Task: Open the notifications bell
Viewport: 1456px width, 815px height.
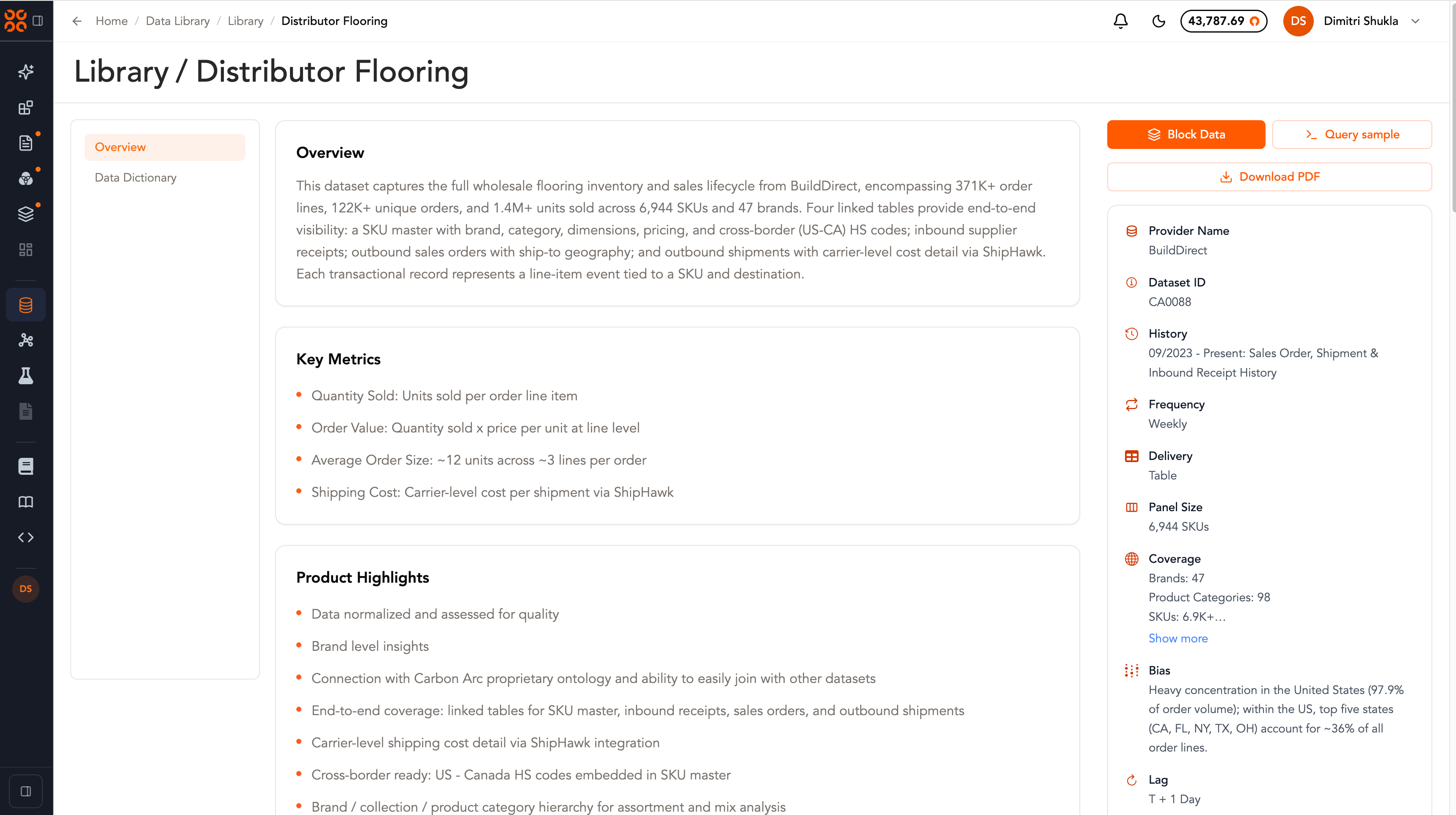Action: tap(1120, 21)
